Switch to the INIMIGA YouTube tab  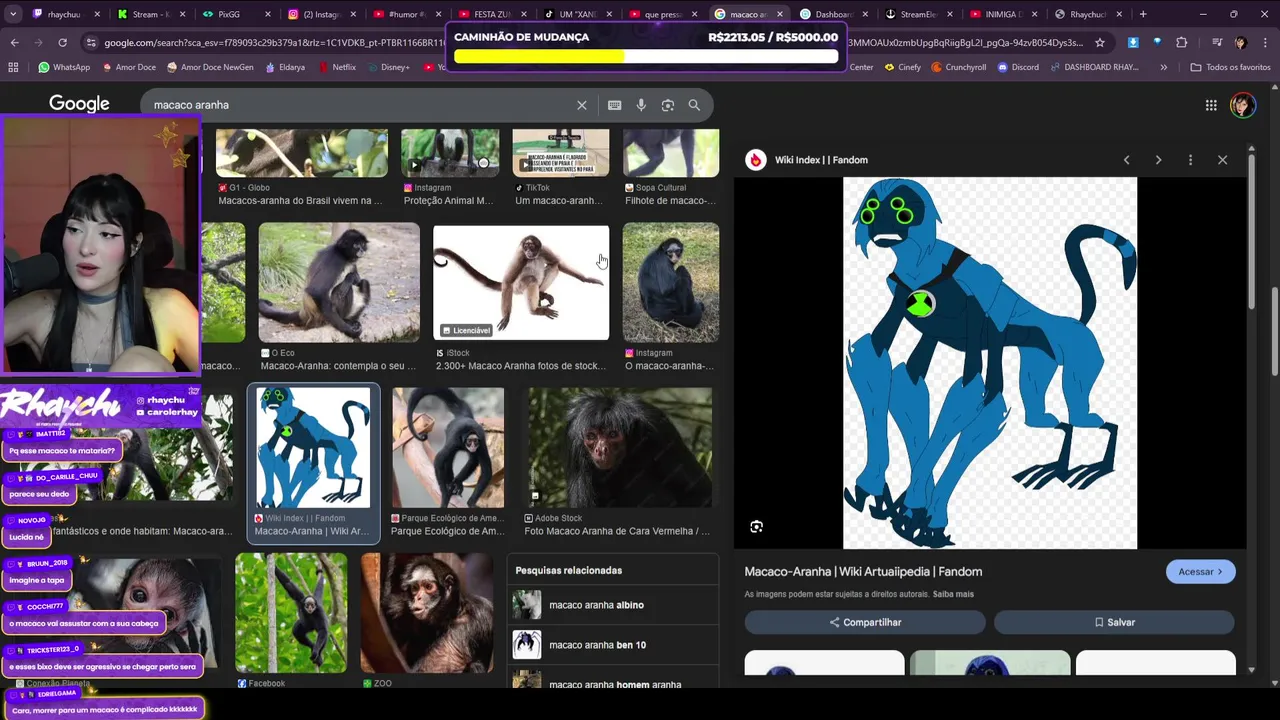coord(1003,14)
